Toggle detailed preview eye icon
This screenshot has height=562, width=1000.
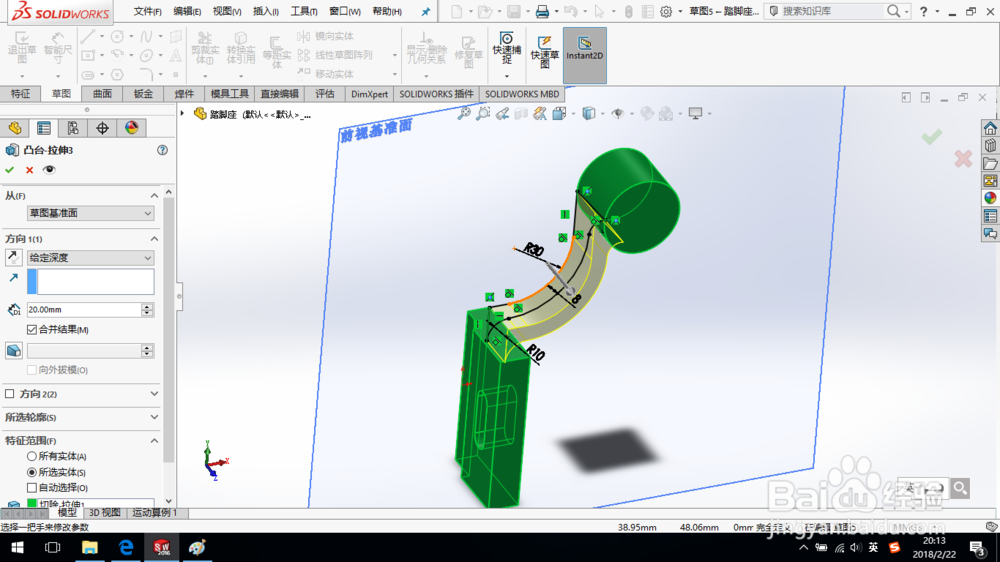coord(49,170)
